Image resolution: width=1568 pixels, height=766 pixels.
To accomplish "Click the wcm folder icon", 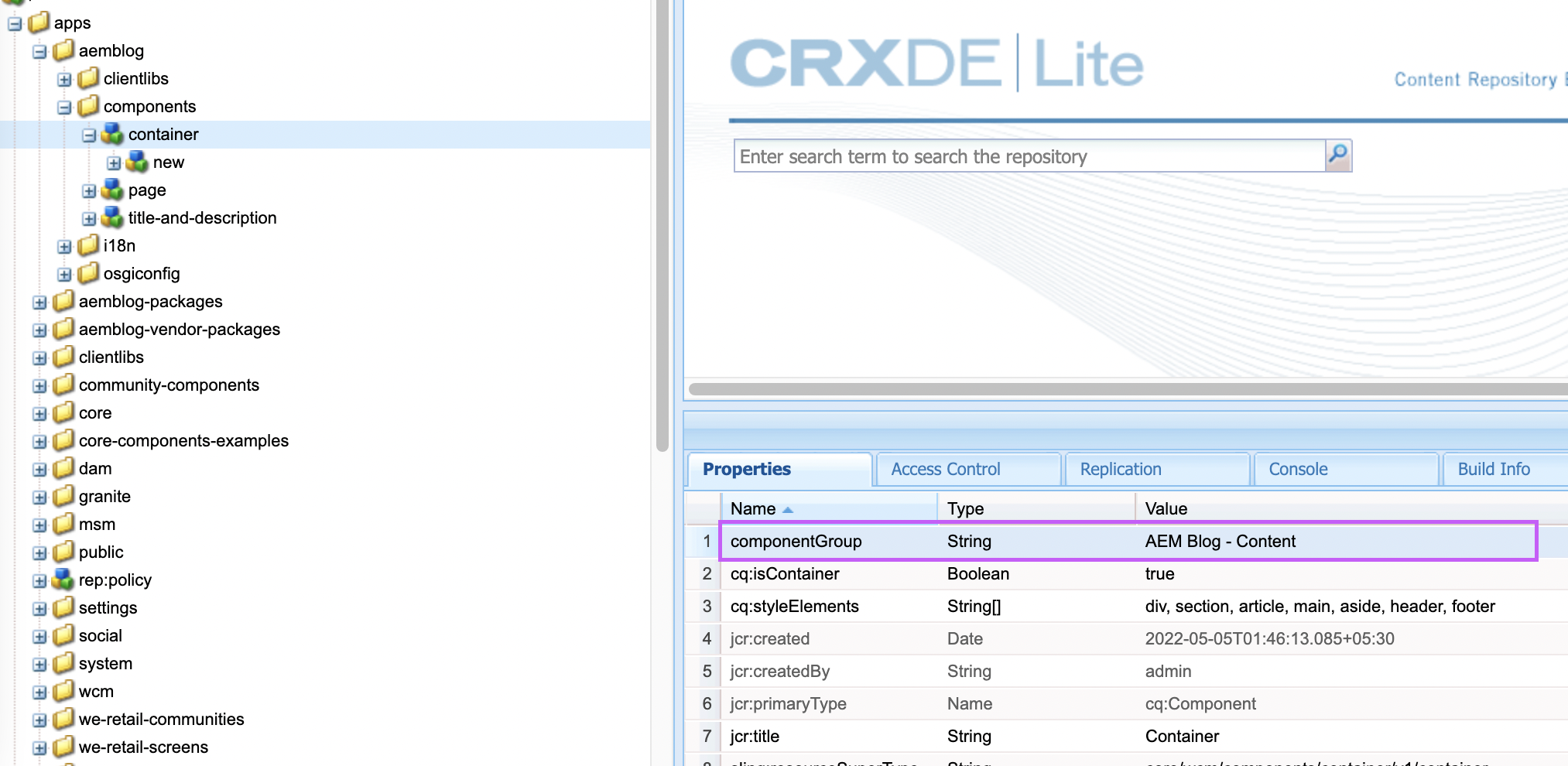I will [x=63, y=691].
